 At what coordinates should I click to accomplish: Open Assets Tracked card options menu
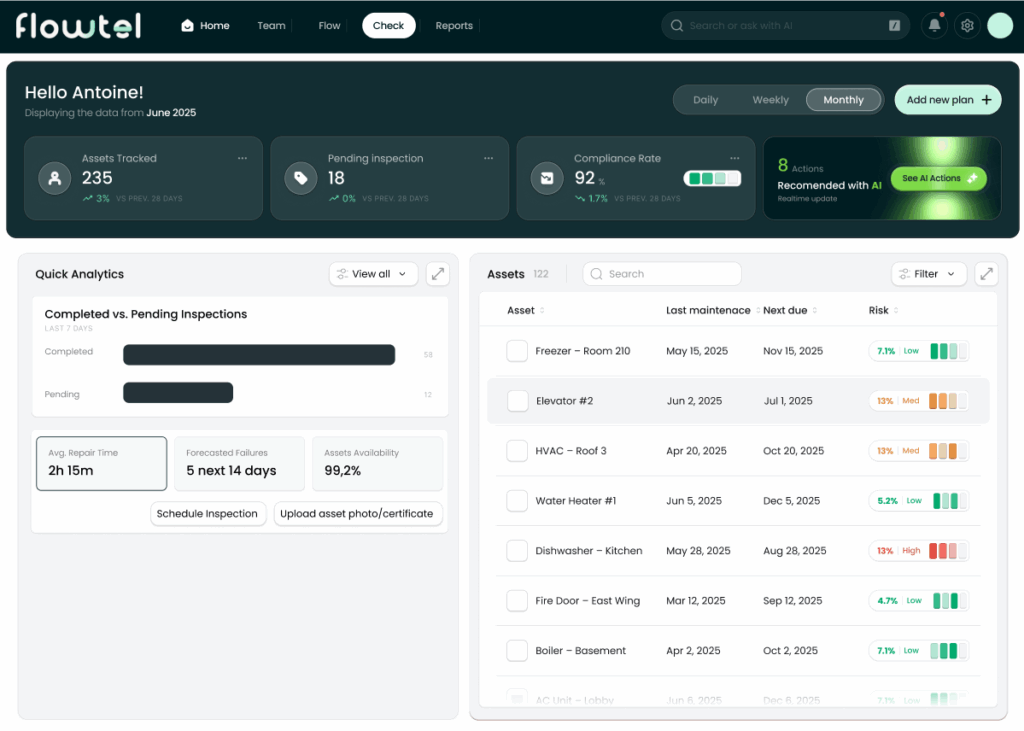242,158
